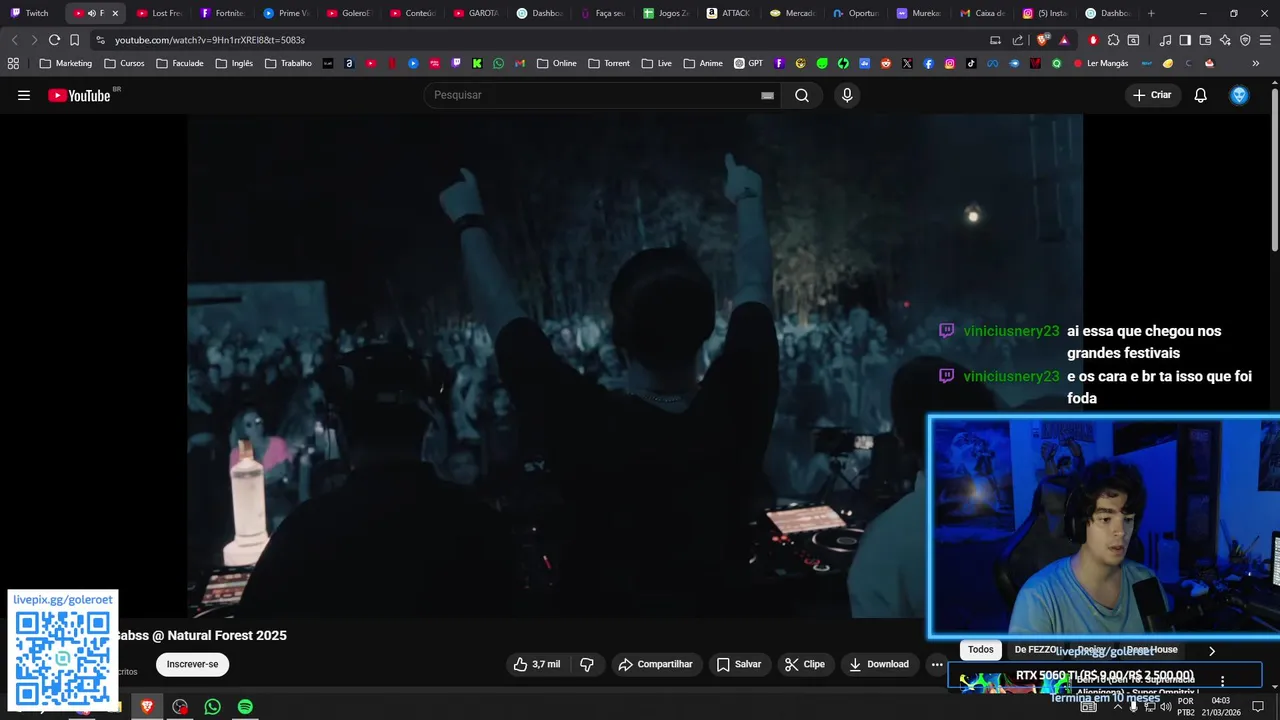Image resolution: width=1280 pixels, height=720 pixels.
Task: Dislike the video with thumbs down
Action: pyautogui.click(x=587, y=664)
